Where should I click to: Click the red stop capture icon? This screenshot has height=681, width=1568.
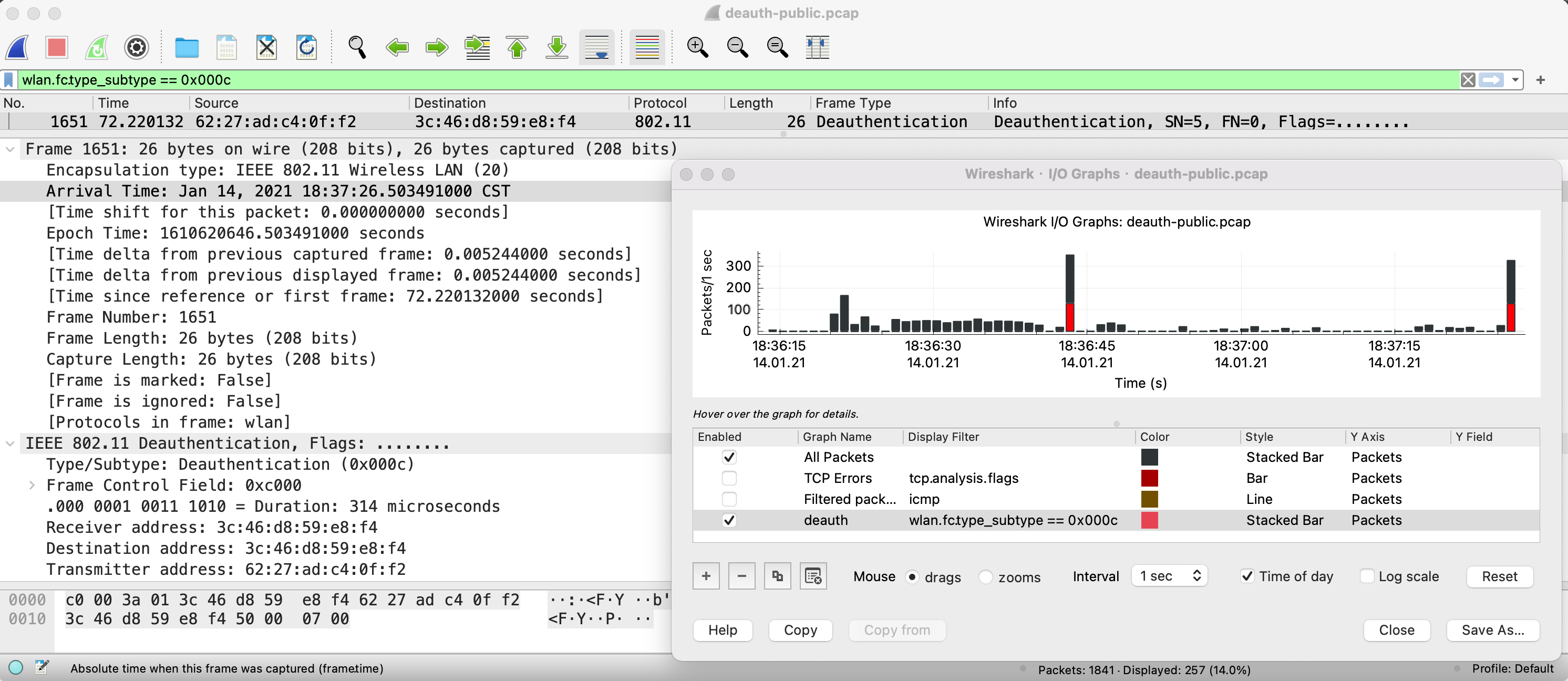(x=57, y=47)
